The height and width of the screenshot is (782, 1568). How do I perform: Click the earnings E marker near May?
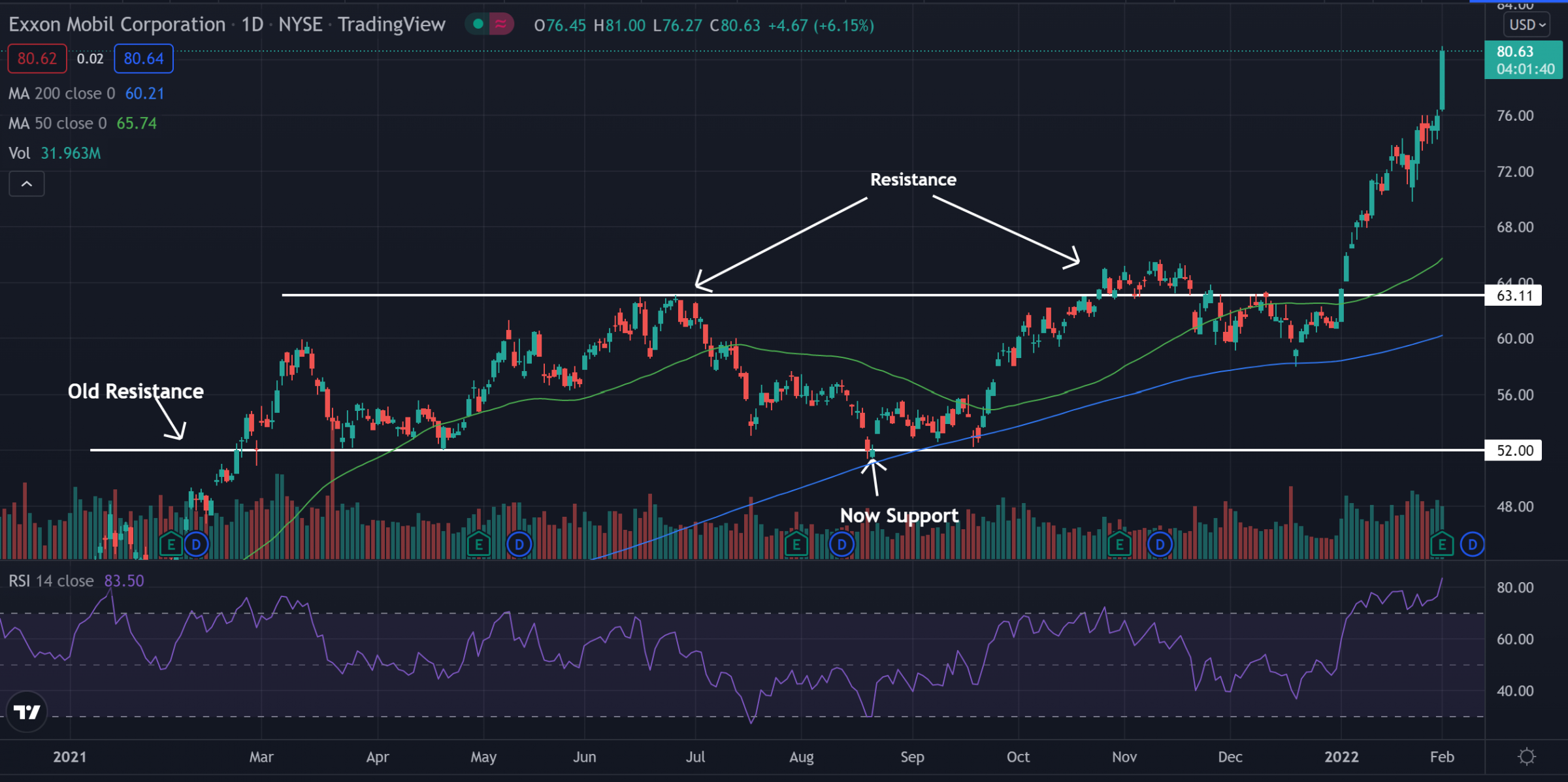pyautogui.click(x=479, y=544)
